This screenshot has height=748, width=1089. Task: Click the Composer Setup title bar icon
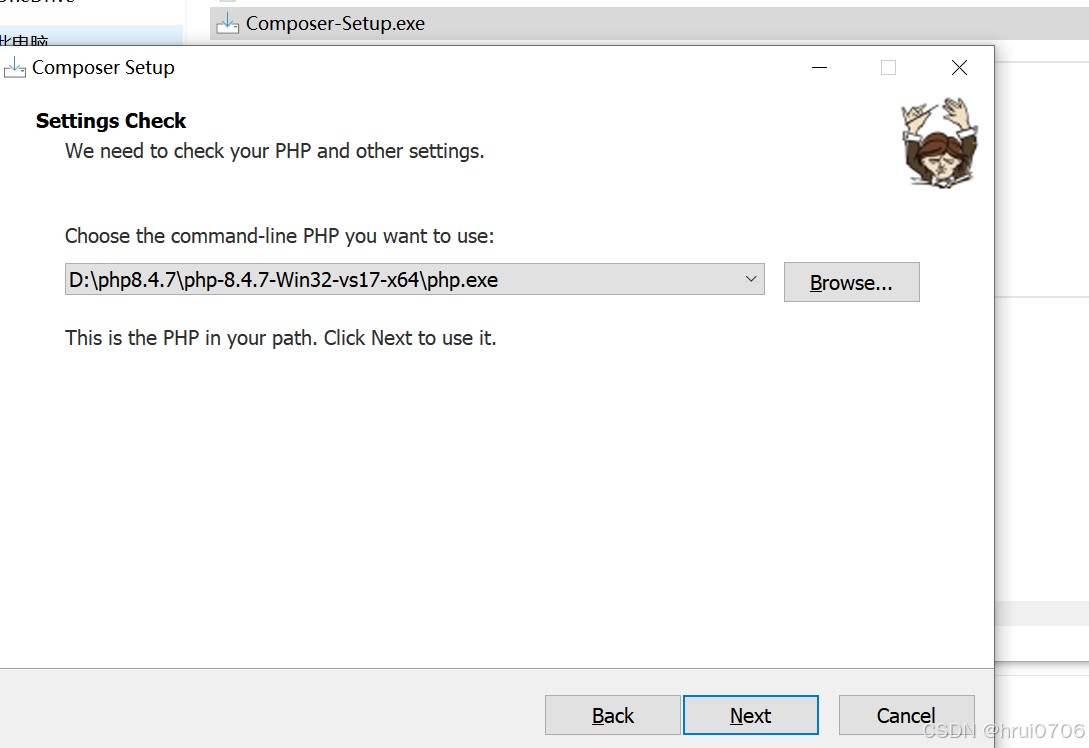[x=14, y=67]
